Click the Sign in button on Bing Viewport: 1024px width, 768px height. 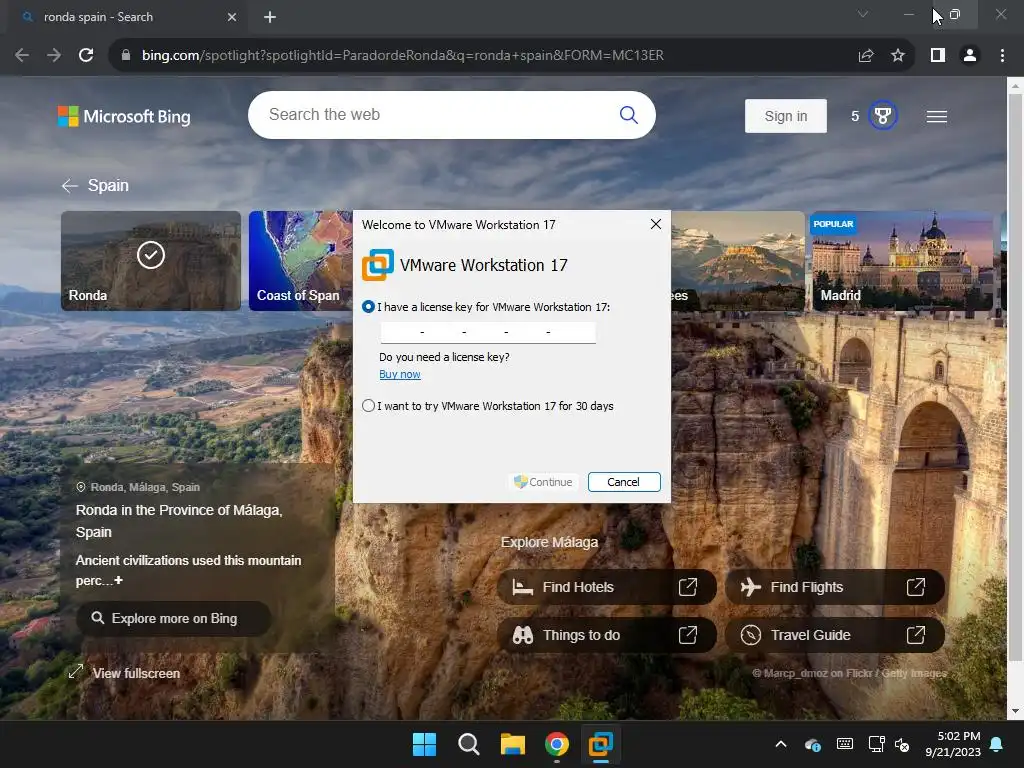[786, 116]
